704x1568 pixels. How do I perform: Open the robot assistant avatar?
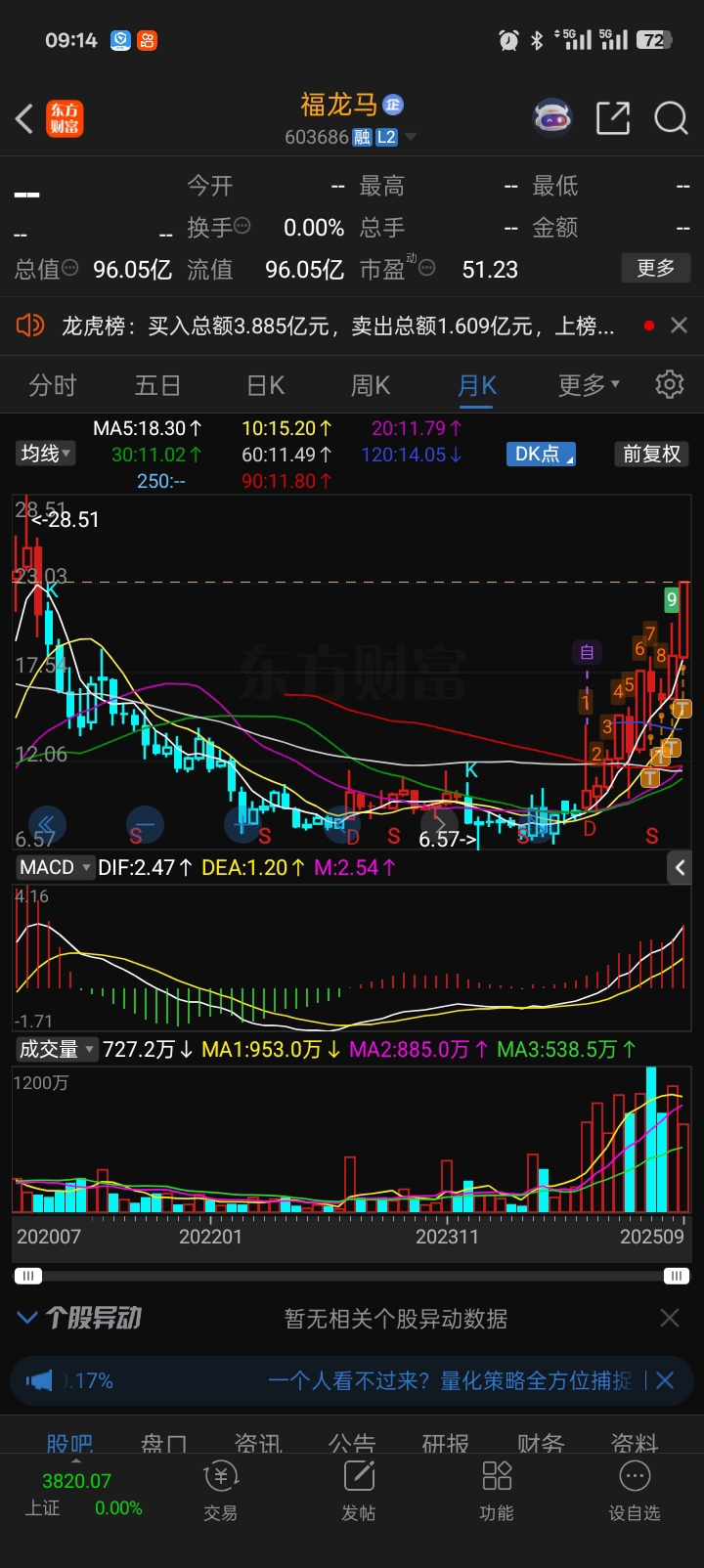tap(551, 118)
